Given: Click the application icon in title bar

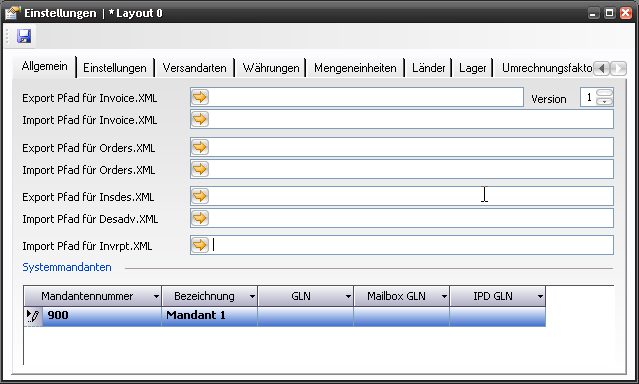Looking at the screenshot, I should pos(12,13).
